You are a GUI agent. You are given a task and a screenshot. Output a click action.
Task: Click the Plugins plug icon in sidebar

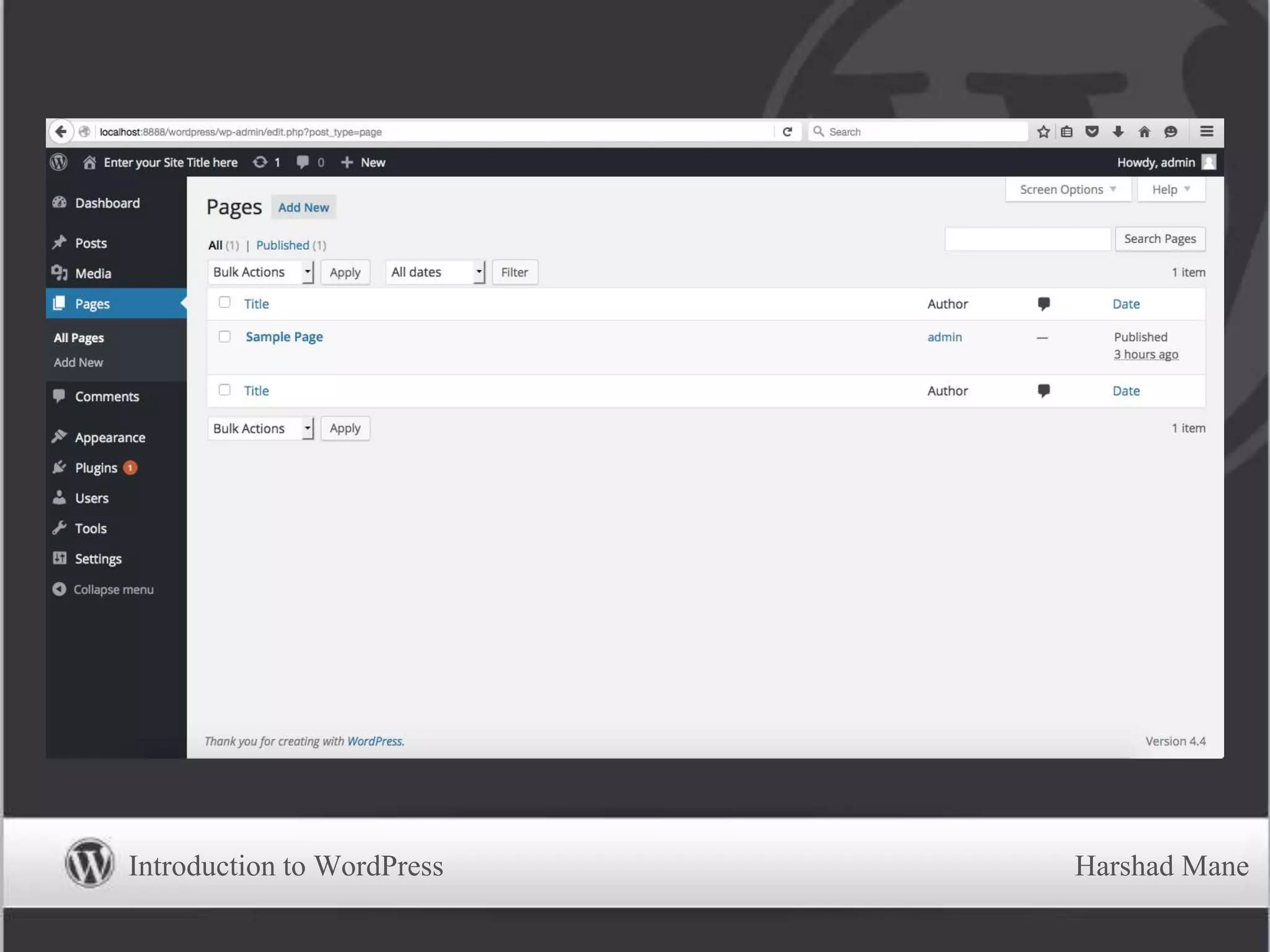click(60, 467)
